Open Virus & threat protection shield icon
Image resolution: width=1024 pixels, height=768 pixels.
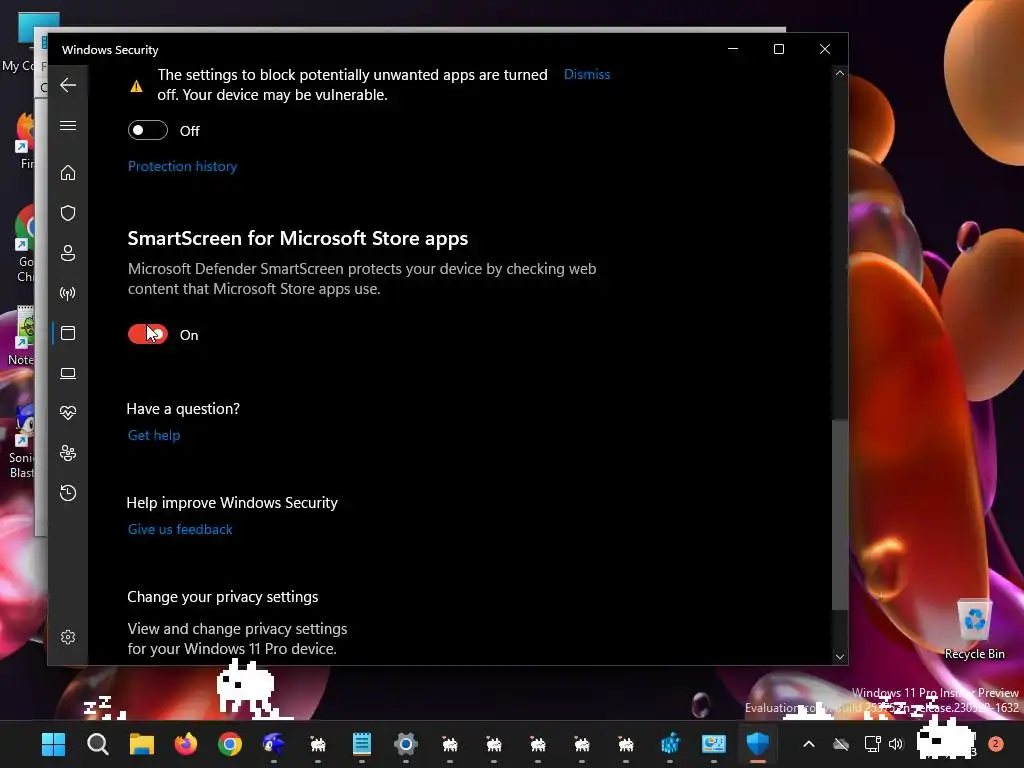68,213
